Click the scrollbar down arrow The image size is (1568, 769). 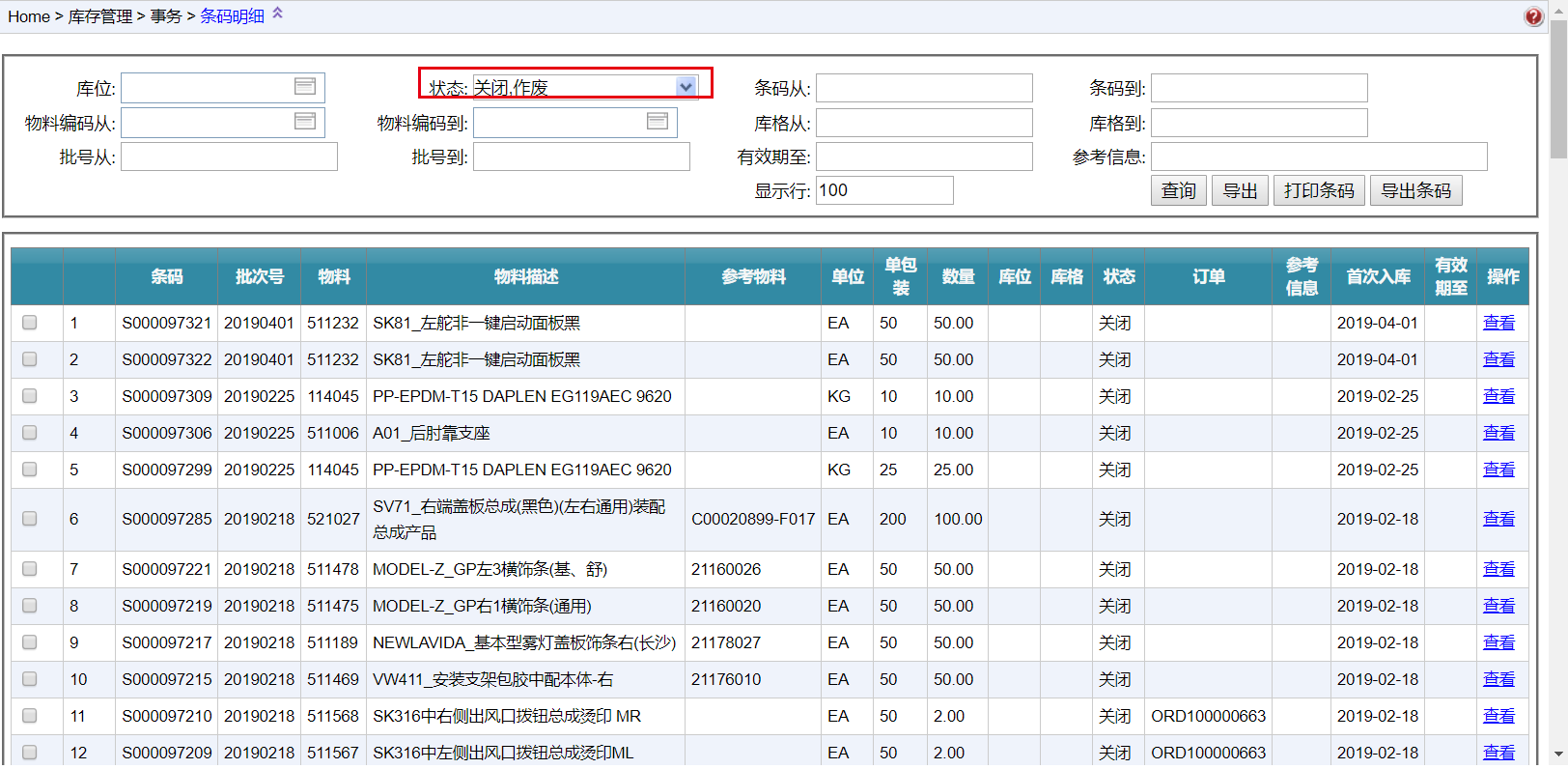[1558, 754]
